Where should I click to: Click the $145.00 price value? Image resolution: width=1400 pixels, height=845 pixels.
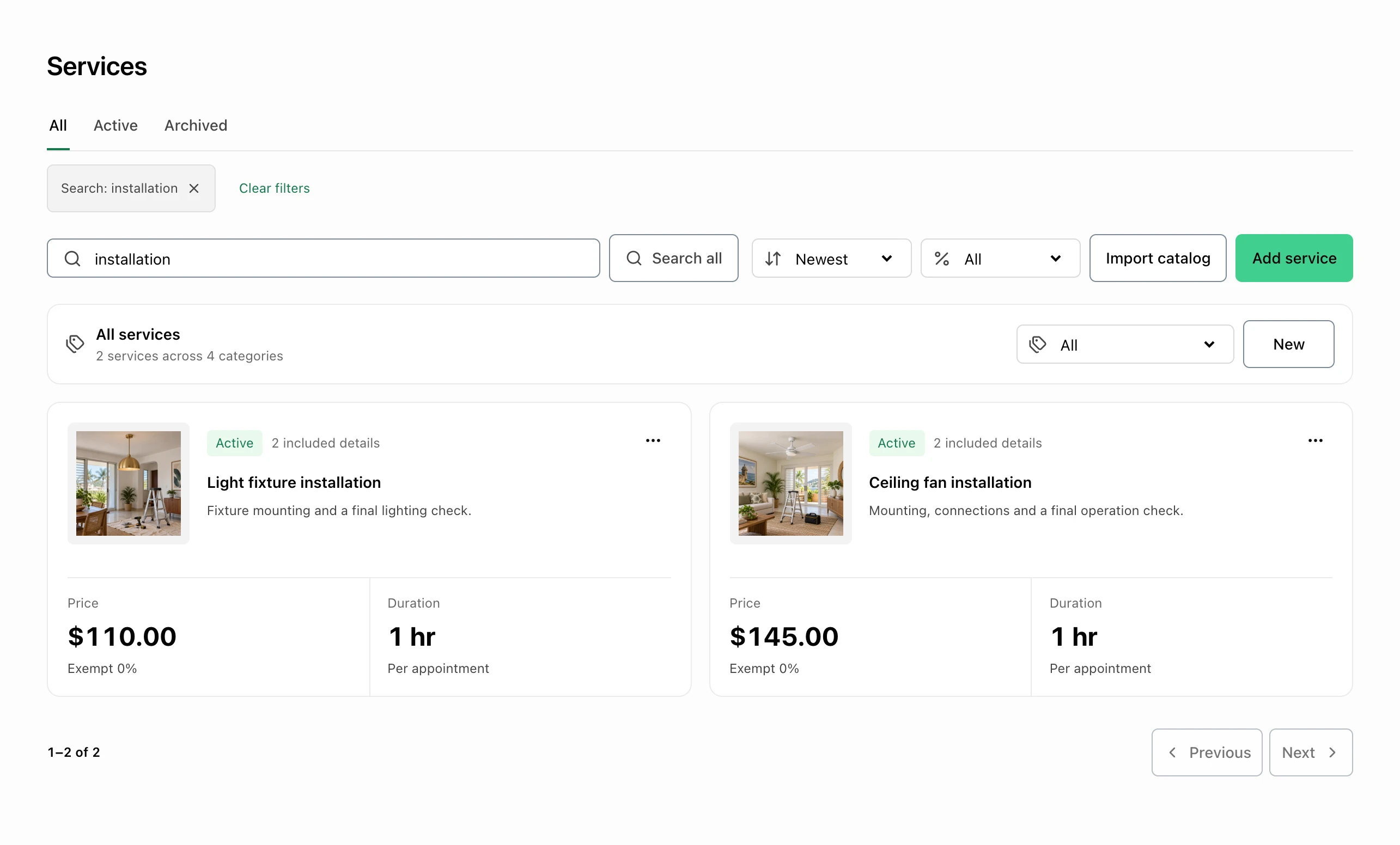[x=784, y=636]
